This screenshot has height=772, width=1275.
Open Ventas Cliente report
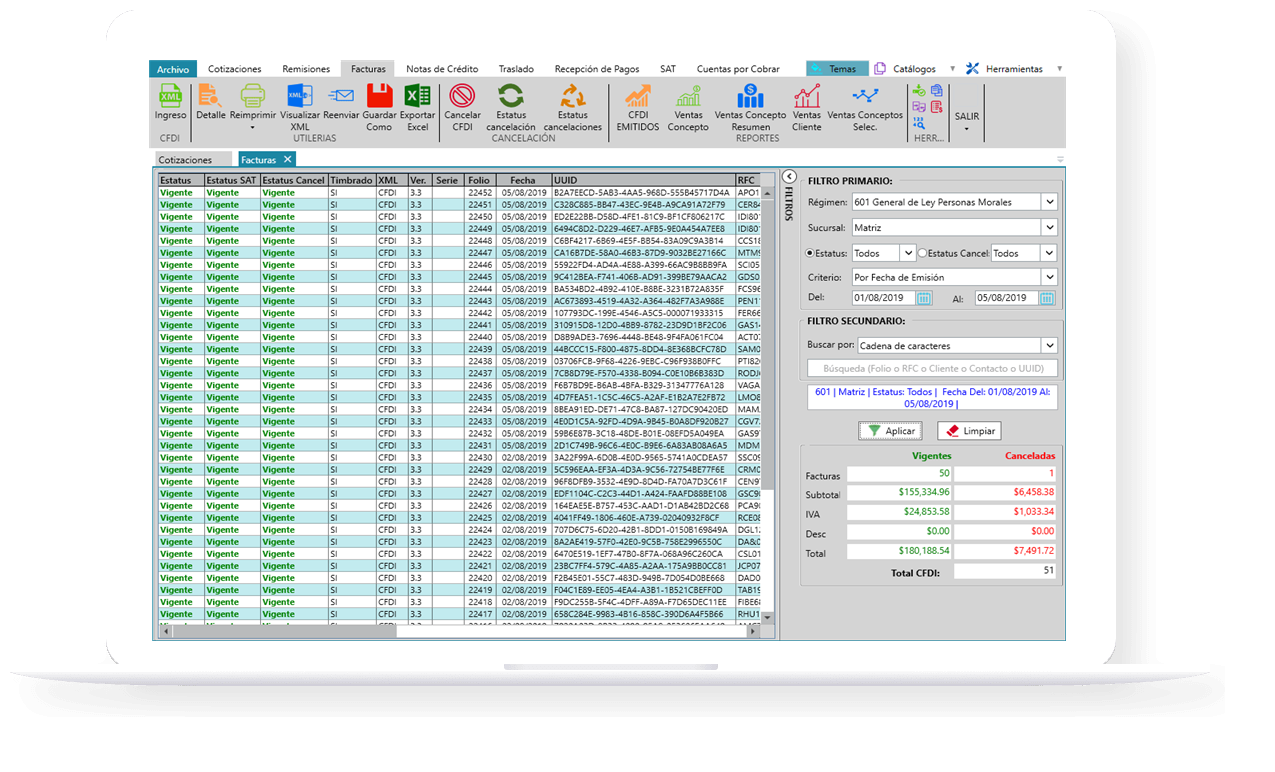[x=807, y=107]
